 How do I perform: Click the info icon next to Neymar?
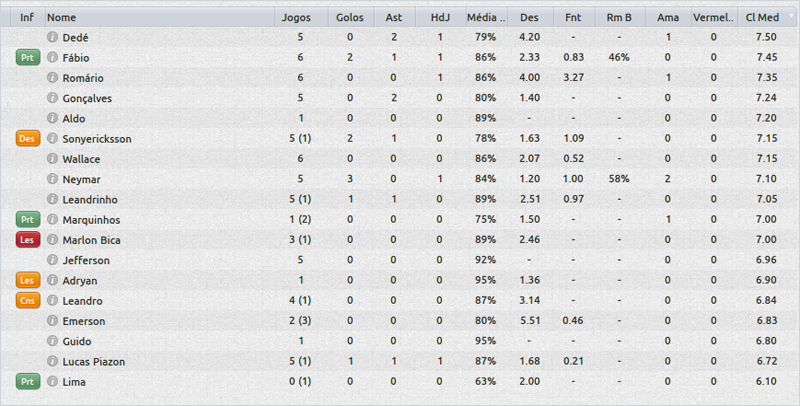coord(53,179)
